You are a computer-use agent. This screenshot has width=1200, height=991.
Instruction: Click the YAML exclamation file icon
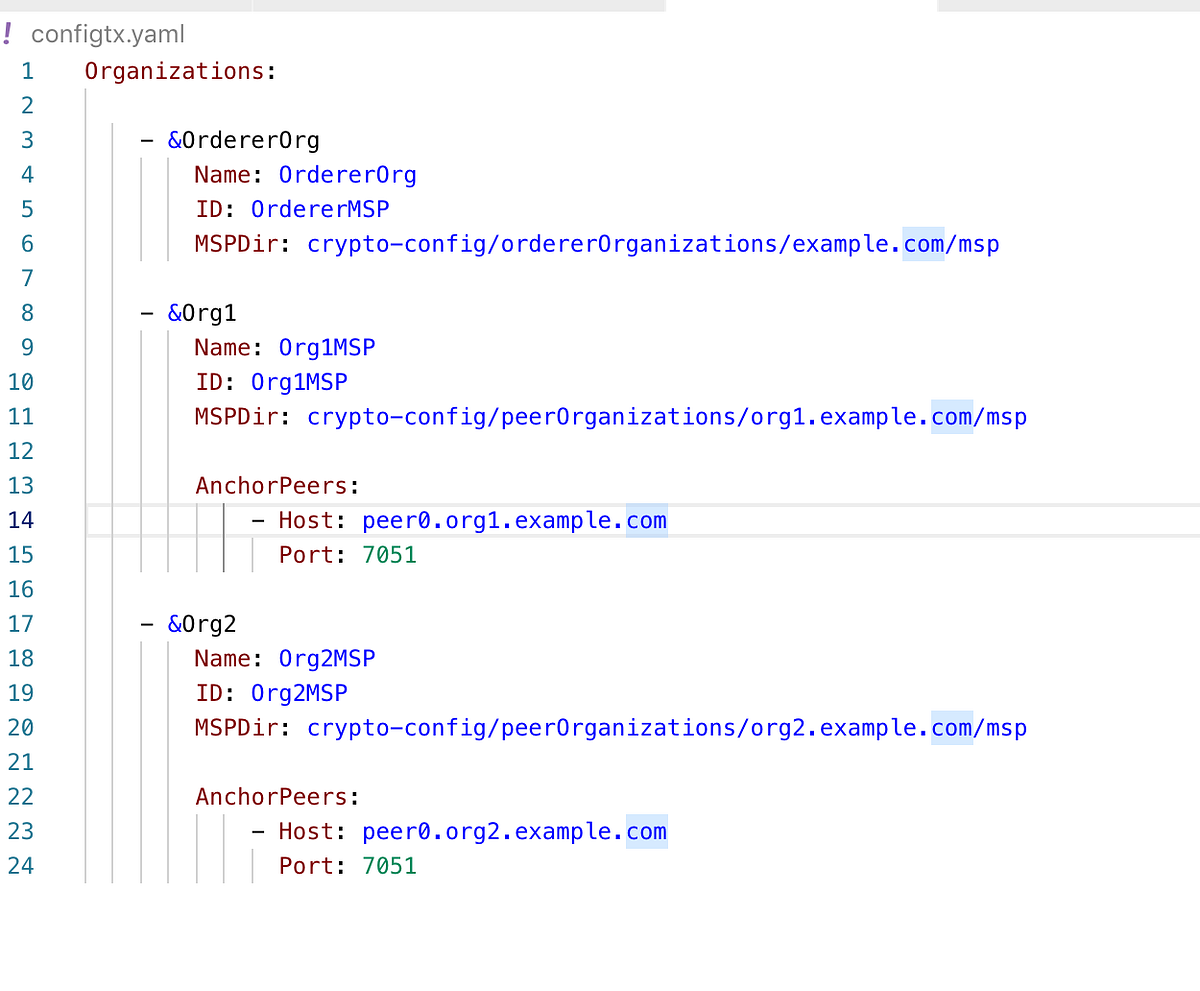coord(8,34)
